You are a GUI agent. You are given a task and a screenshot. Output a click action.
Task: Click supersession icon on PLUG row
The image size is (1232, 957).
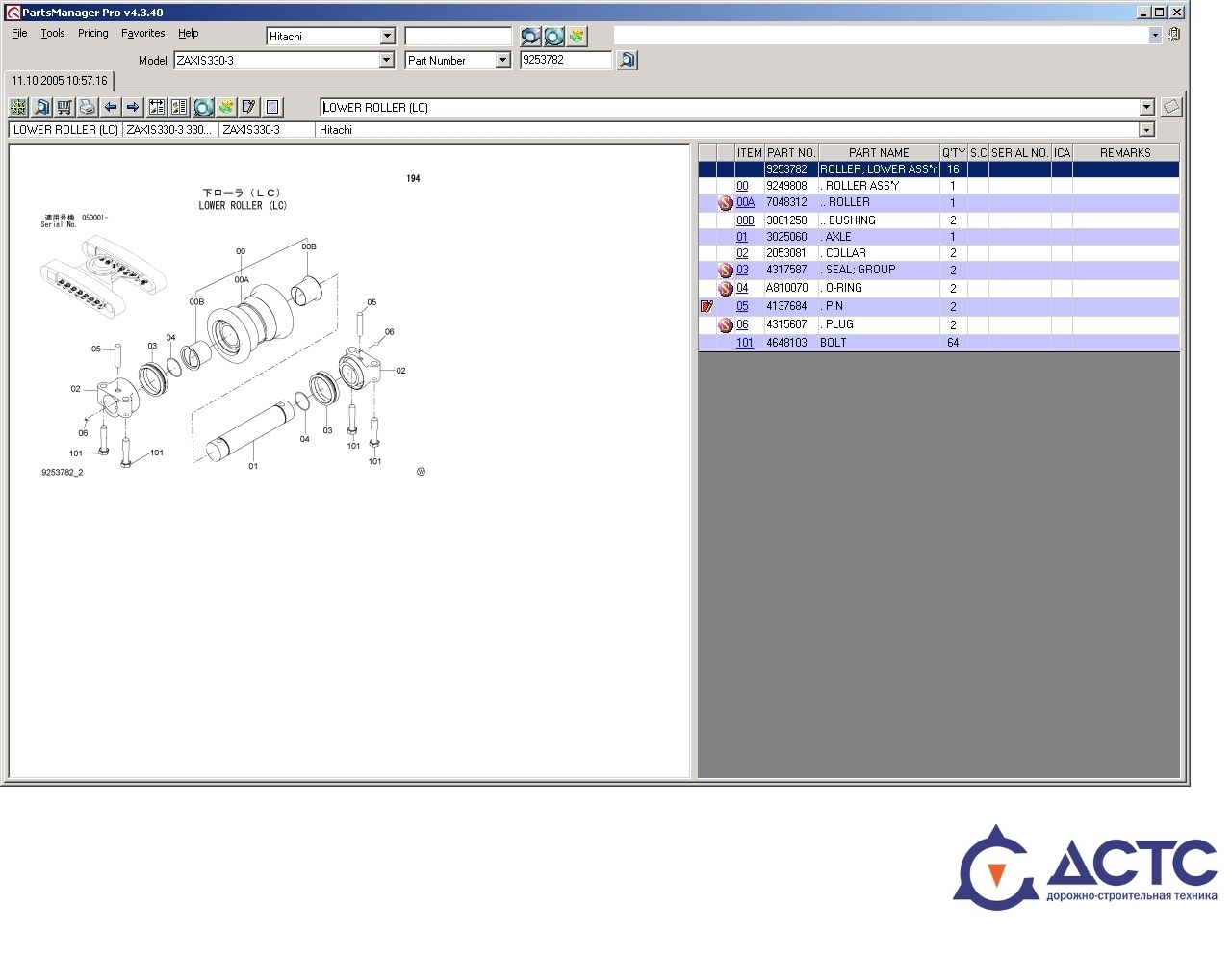[726, 325]
